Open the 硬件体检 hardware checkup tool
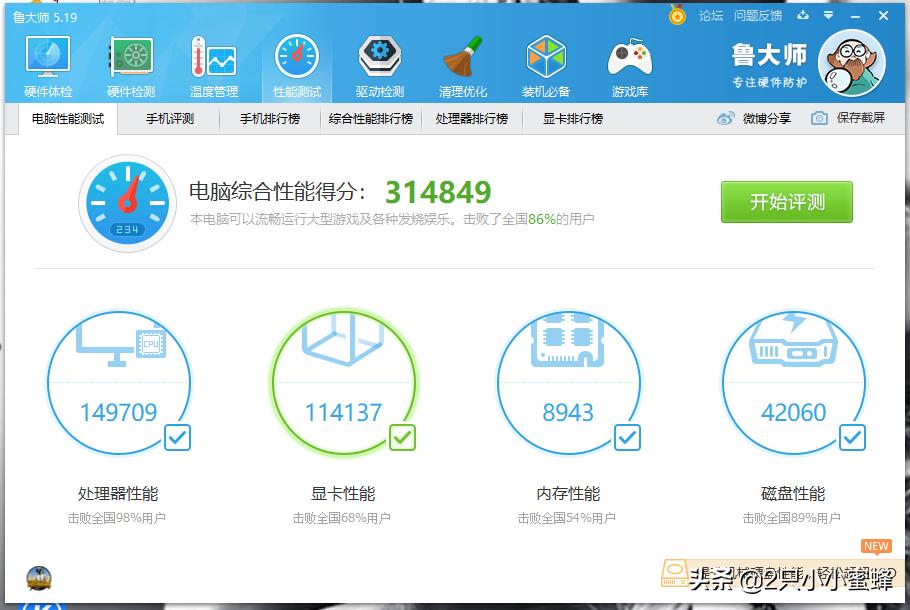Screen dimensions: 910x610 (46, 62)
